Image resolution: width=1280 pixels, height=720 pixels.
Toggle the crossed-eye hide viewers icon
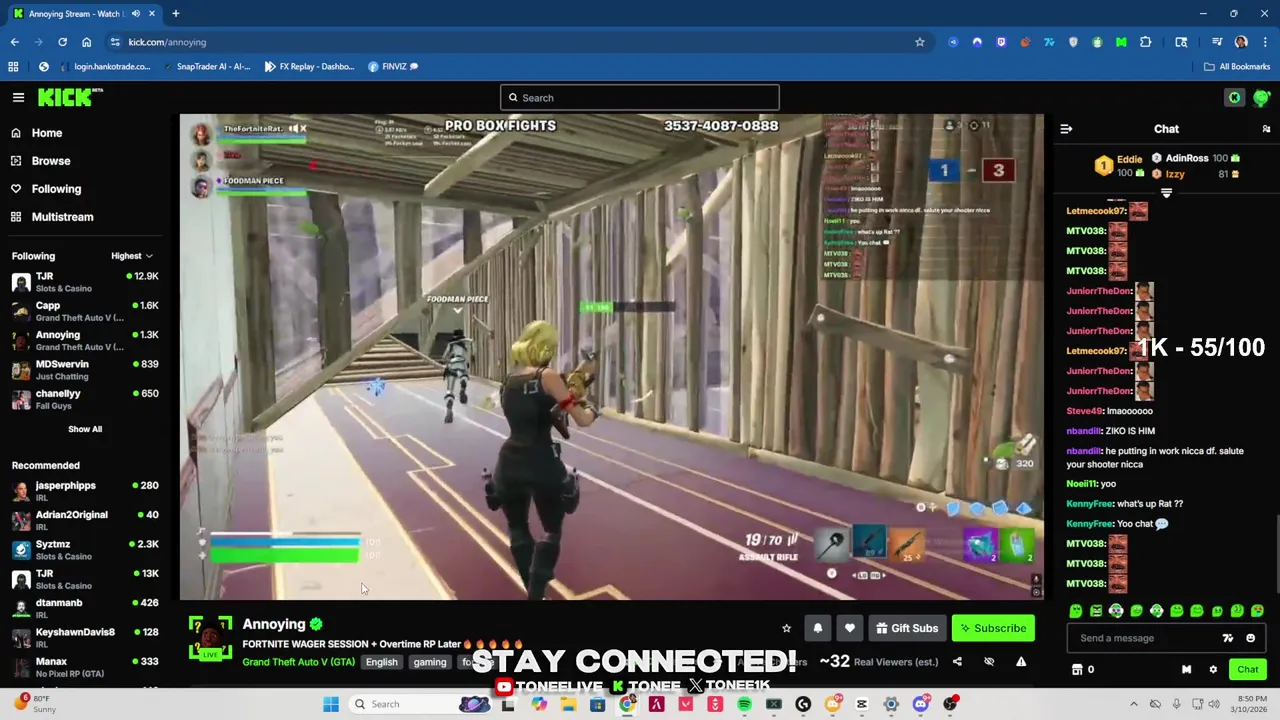coord(989,661)
